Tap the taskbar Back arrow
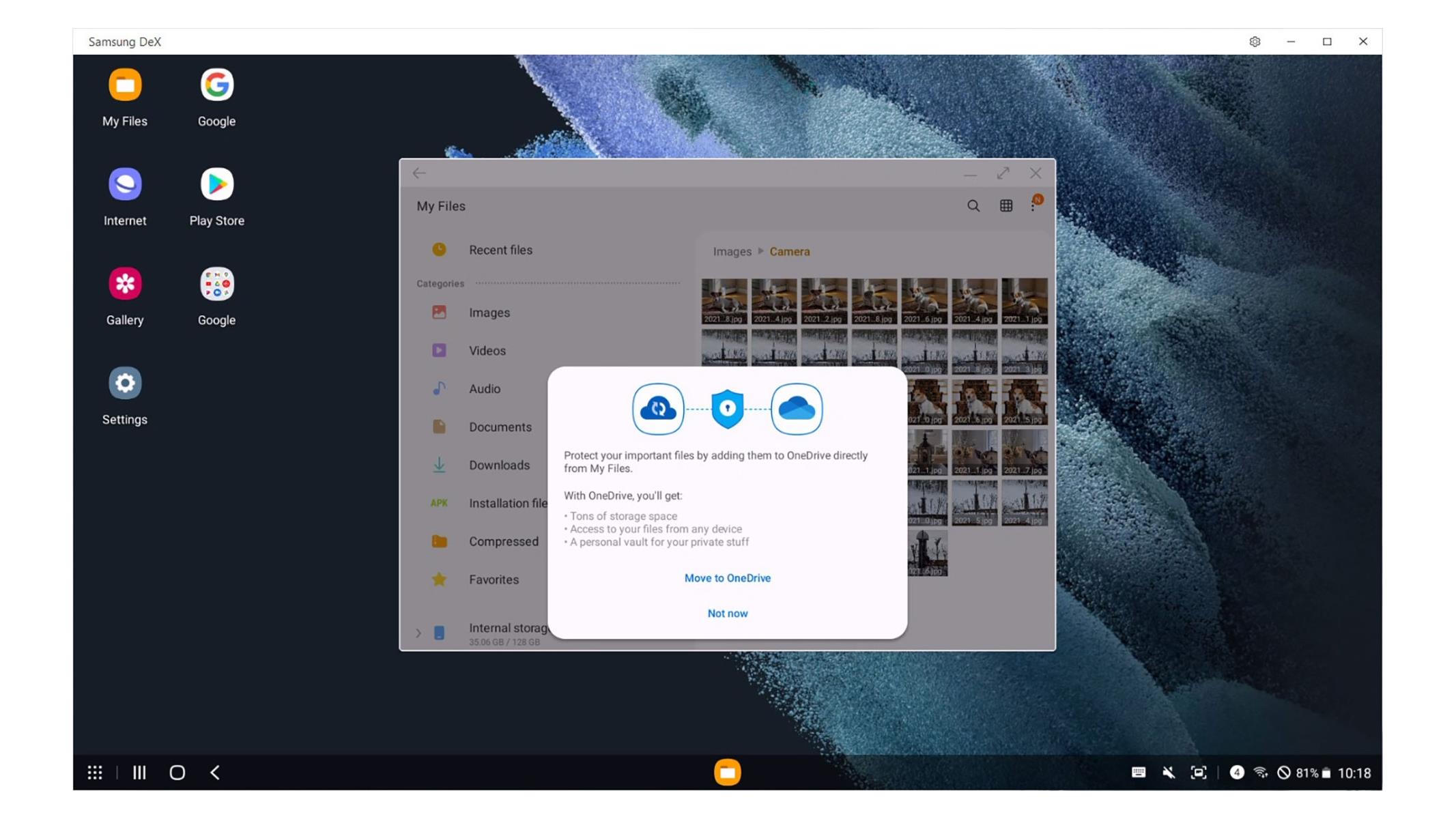Image resolution: width=1456 pixels, height=819 pixels. pyautogui.click(x=215, y=773)
